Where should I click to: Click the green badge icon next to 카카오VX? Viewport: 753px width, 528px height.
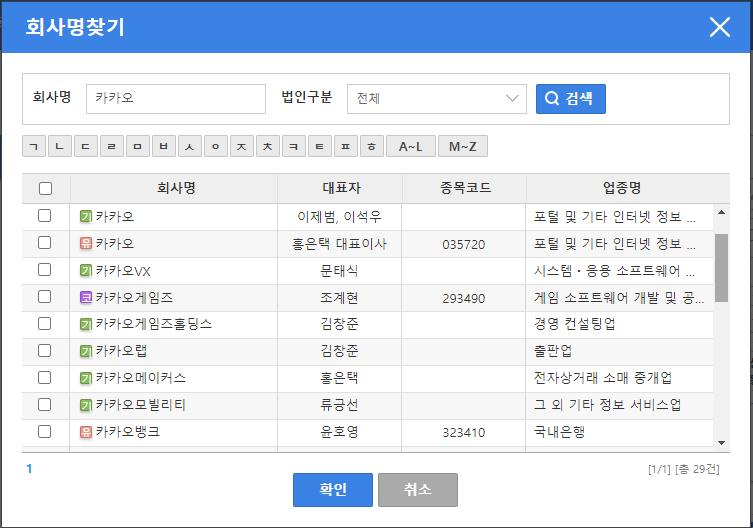[86, 270]
